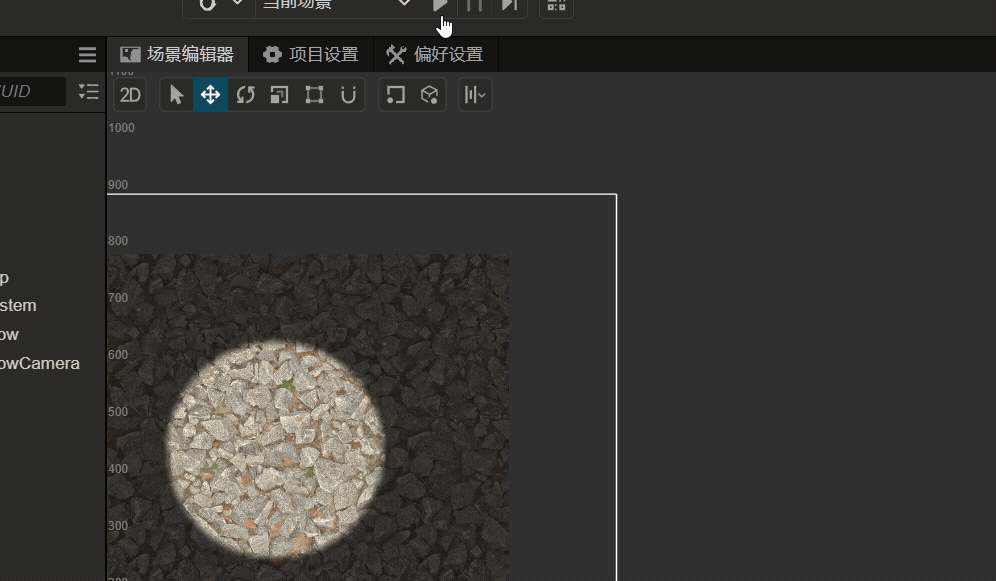Open the 当前场景 preview scene dropdown
The height and width of the screenshot is (581, 996).
click(x=337, y=4)
